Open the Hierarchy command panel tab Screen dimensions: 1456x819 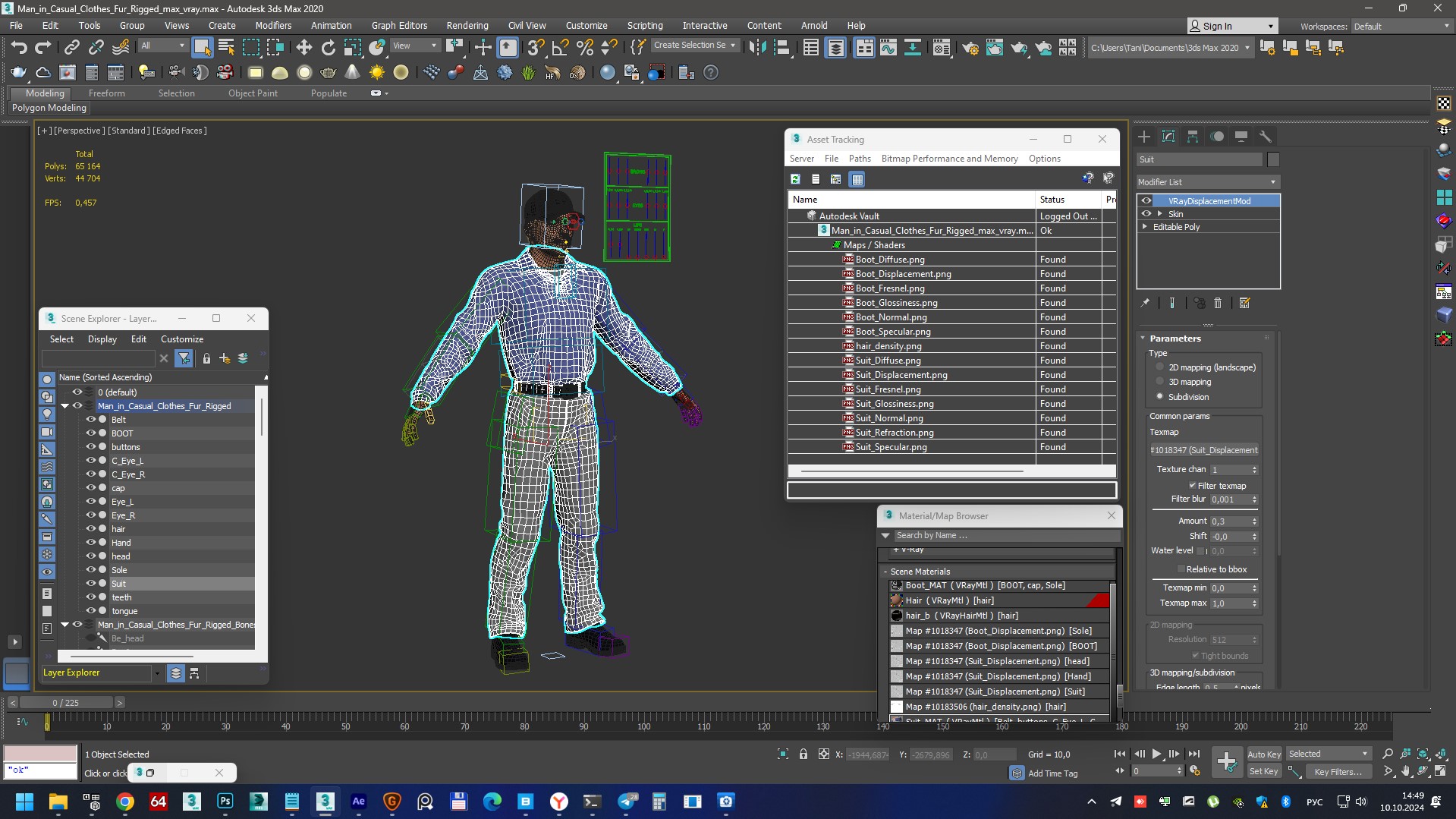coord(1193,137)
